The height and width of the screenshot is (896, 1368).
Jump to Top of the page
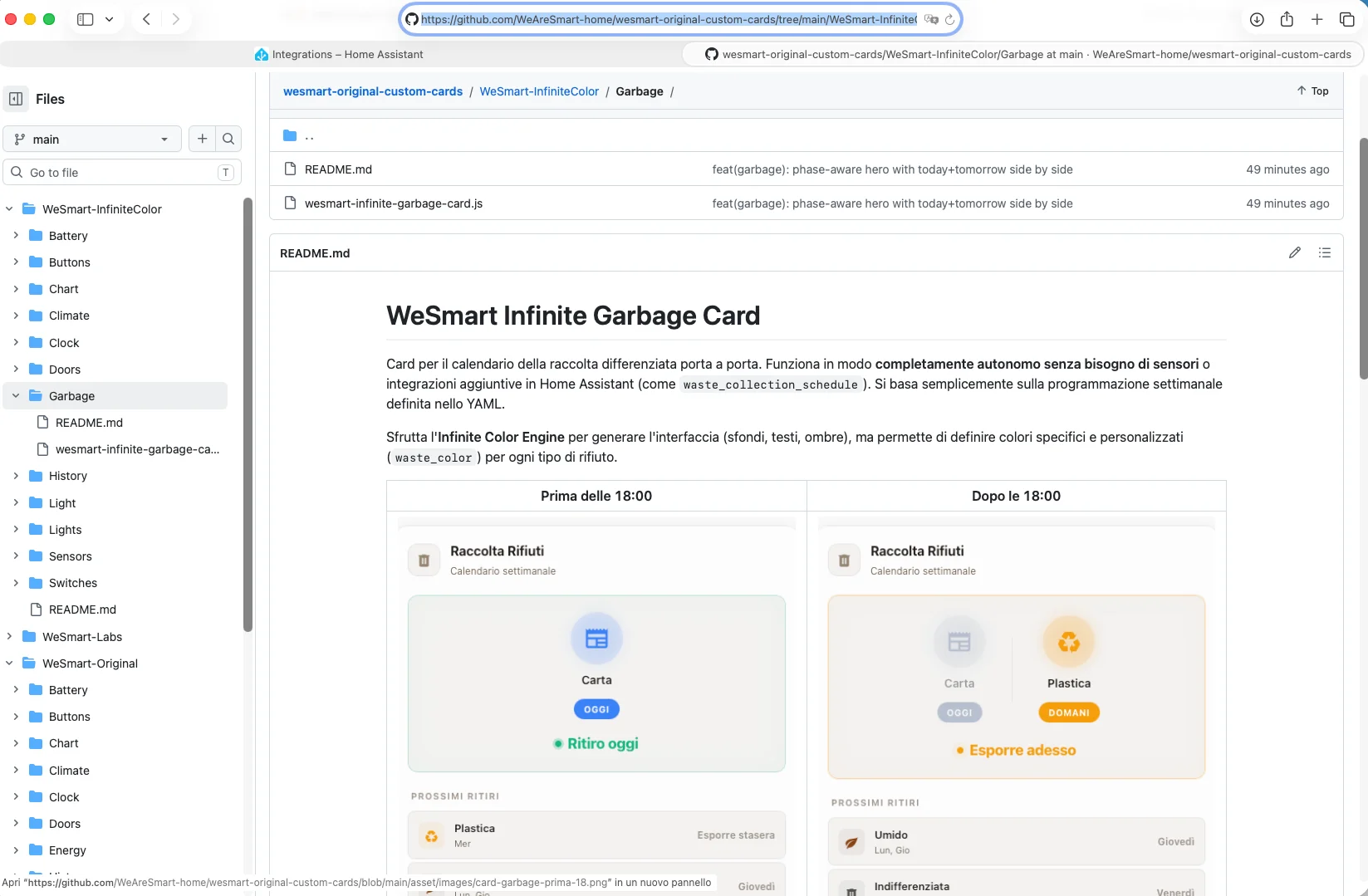1312,91
